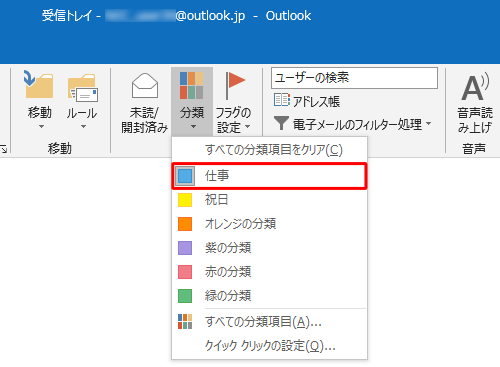Select オレンジの分類 from the menu
Viewport: 500px width, 367px height.
point(269,224)
